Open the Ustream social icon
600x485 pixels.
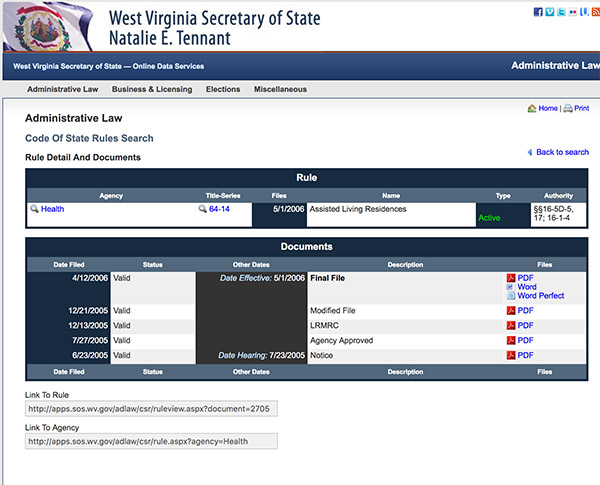584,12
